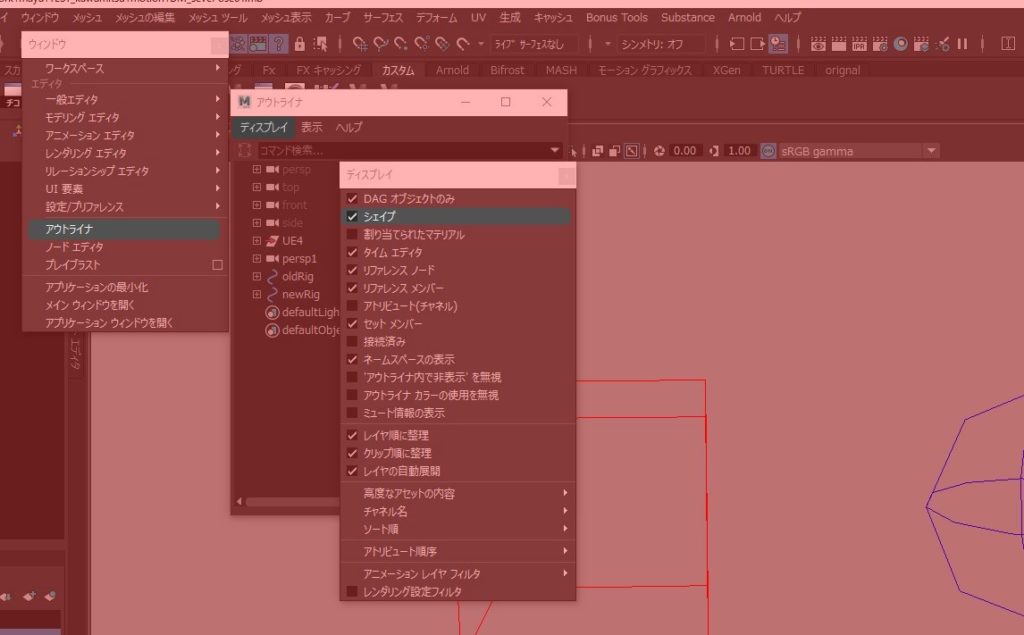The image size is (1024, 635).
Task: Click the question mark selection mask icon
Action: pyautogui.click(x=279, y=44)
